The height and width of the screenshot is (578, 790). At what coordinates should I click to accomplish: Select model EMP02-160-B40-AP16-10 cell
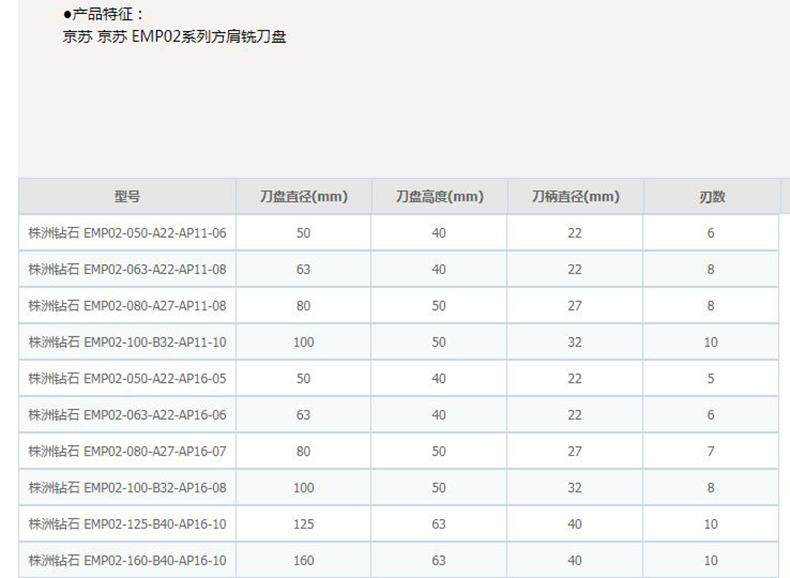click(127, 560)
